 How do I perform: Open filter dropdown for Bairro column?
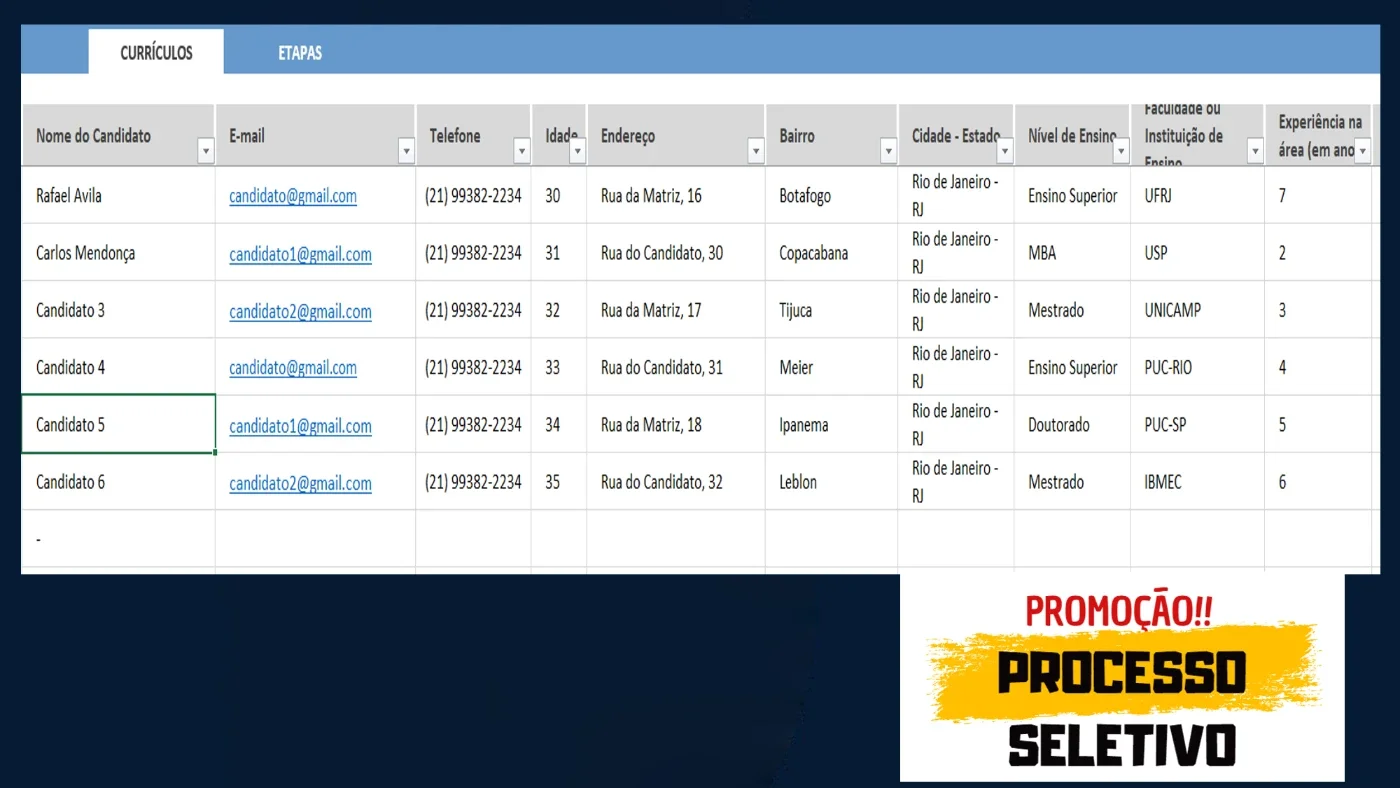888,152
